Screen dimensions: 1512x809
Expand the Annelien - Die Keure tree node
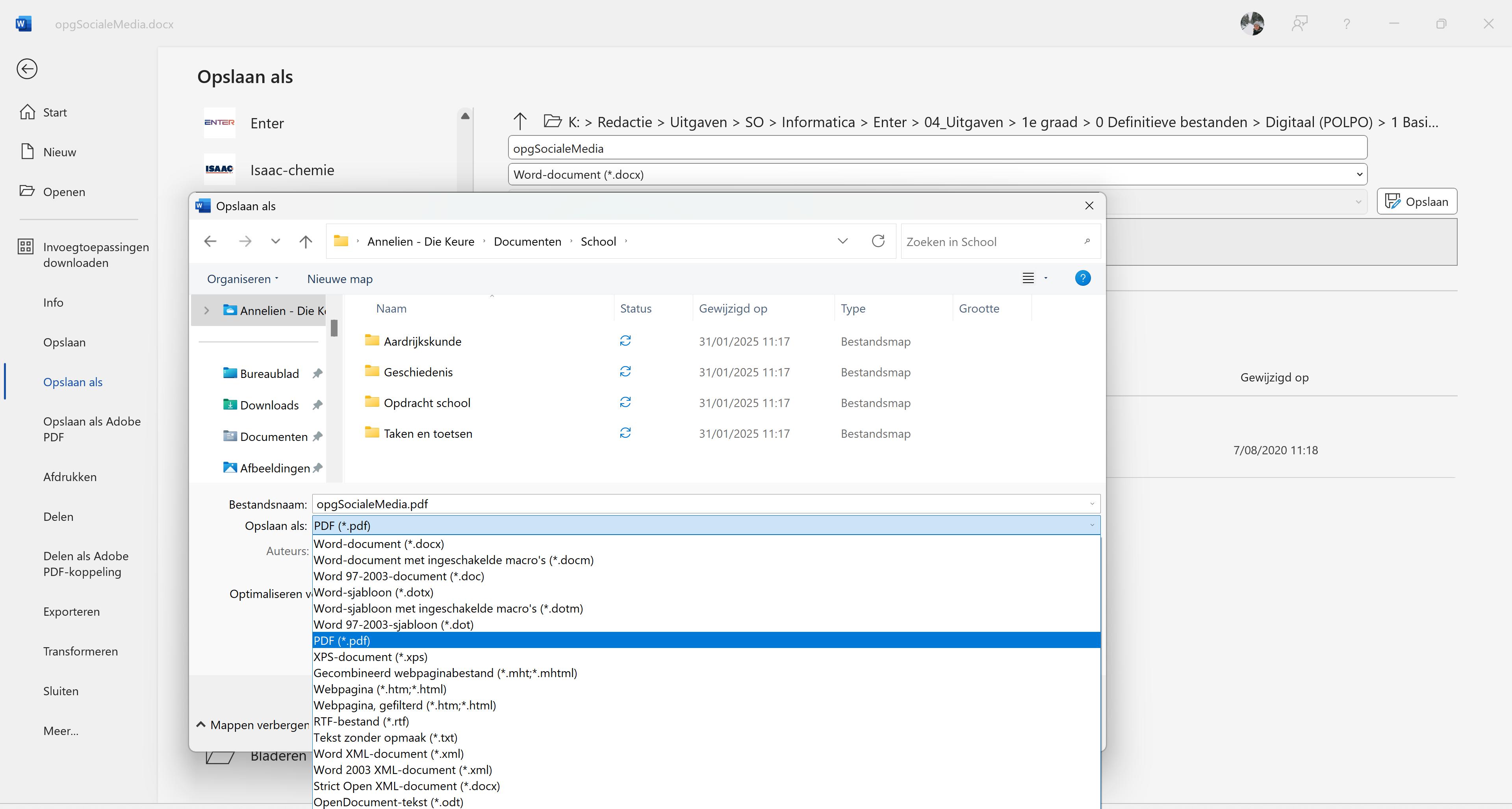[207, 310]
